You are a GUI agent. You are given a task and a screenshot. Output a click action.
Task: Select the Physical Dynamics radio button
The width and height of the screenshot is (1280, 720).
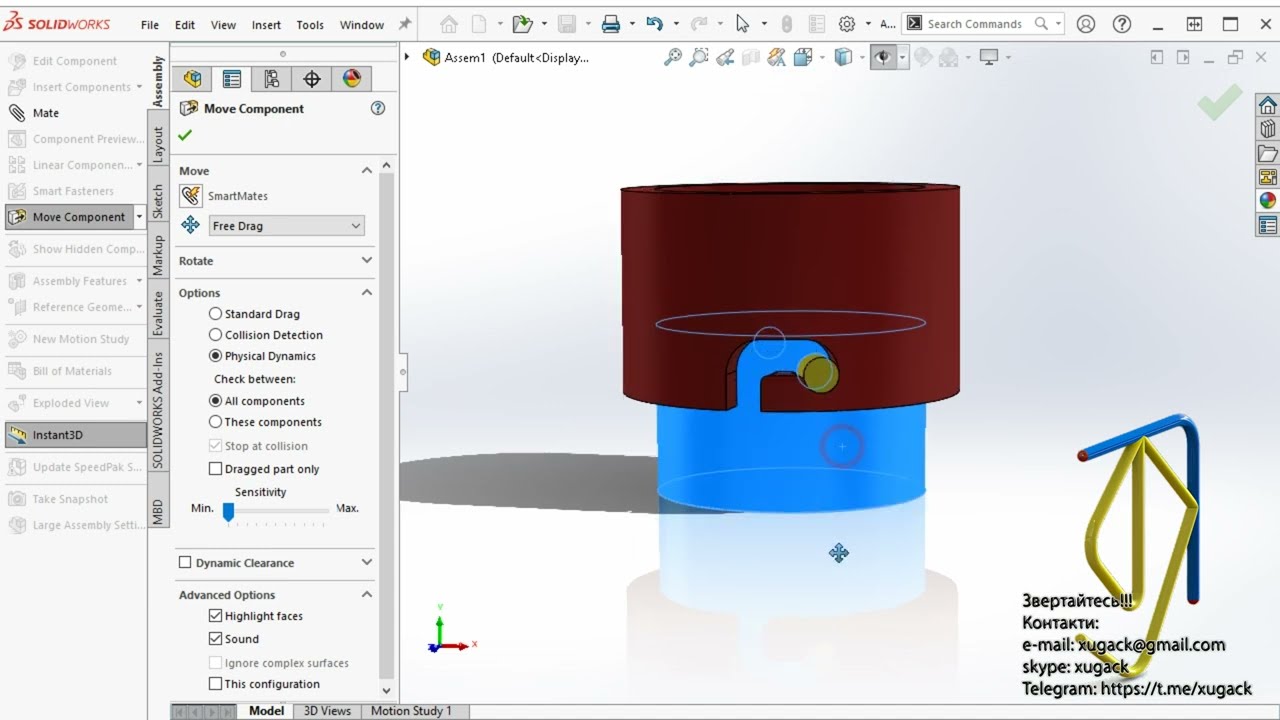pyautogui.click(x=215, y=356)
